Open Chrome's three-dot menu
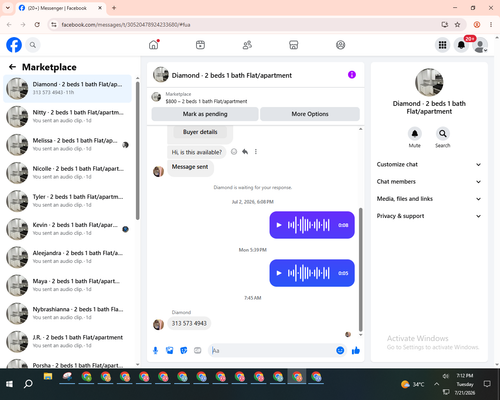 point(491,25)
